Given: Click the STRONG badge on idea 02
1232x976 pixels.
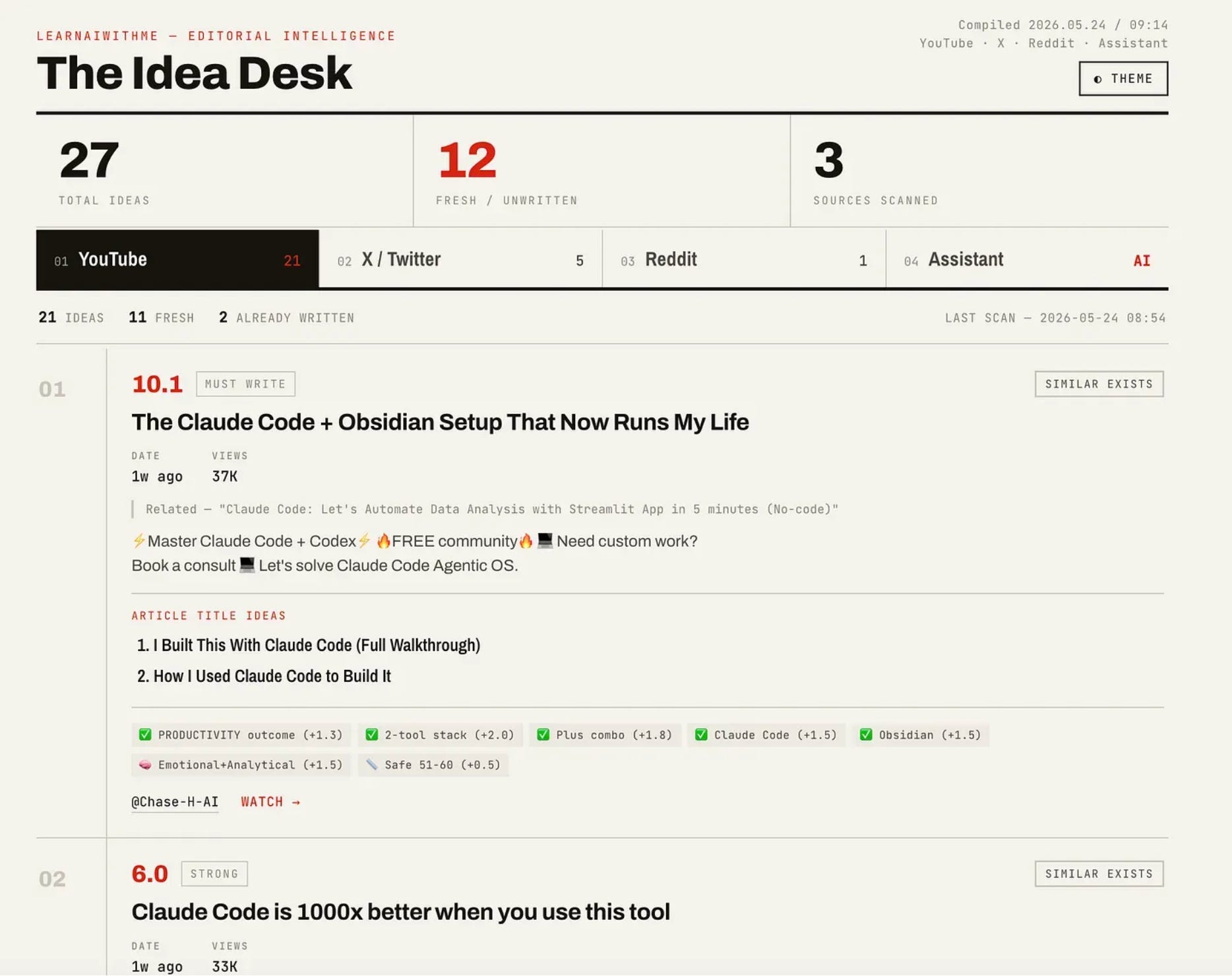Looking at the screenshot, I should coord(214,874).
